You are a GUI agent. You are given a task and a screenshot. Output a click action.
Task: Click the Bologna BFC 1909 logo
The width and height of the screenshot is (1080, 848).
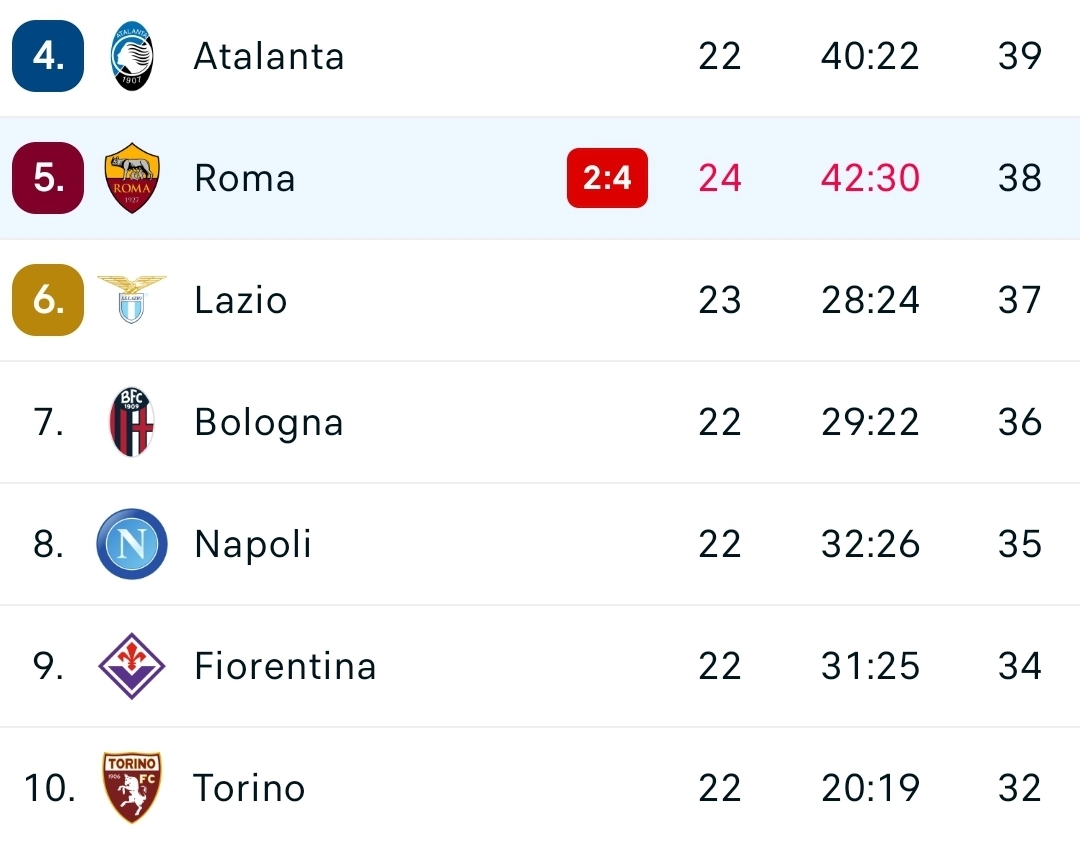(131, 422)
